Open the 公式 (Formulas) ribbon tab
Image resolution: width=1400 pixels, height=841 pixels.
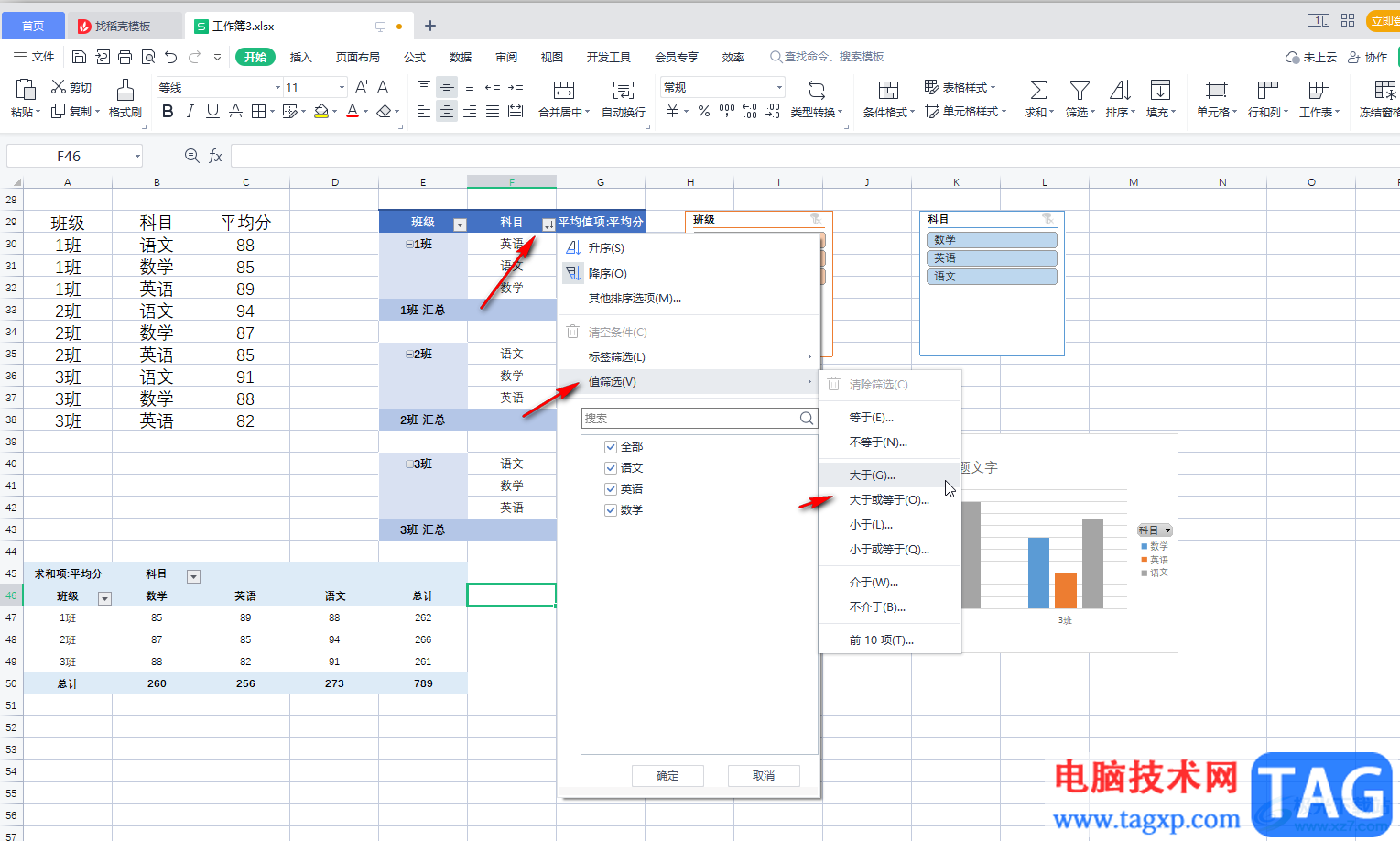pyautogui.click(x=415, y=57)
